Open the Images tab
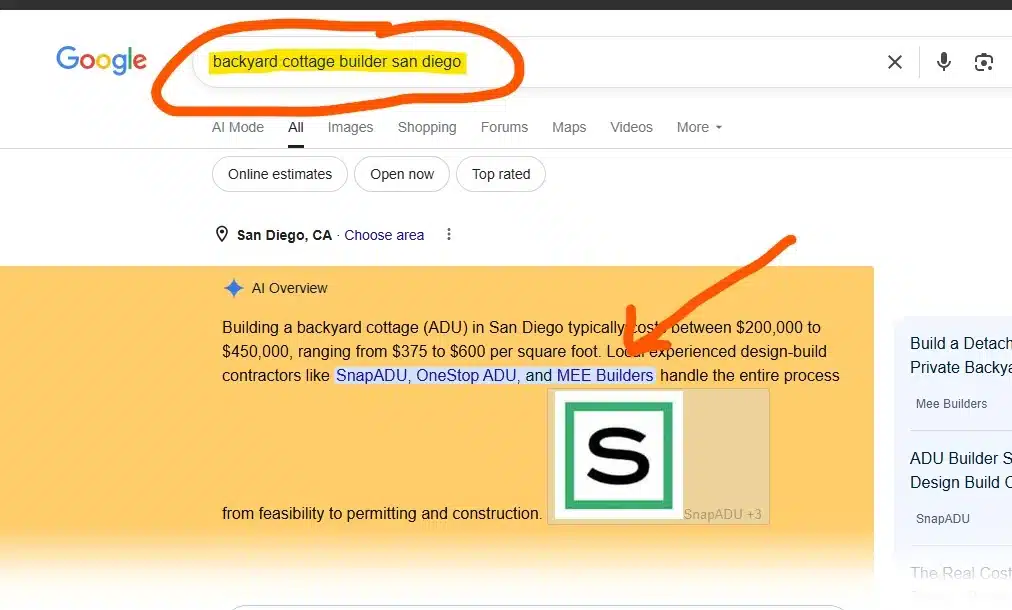Viewport: 1012px width, 610px height. [350, 127]
